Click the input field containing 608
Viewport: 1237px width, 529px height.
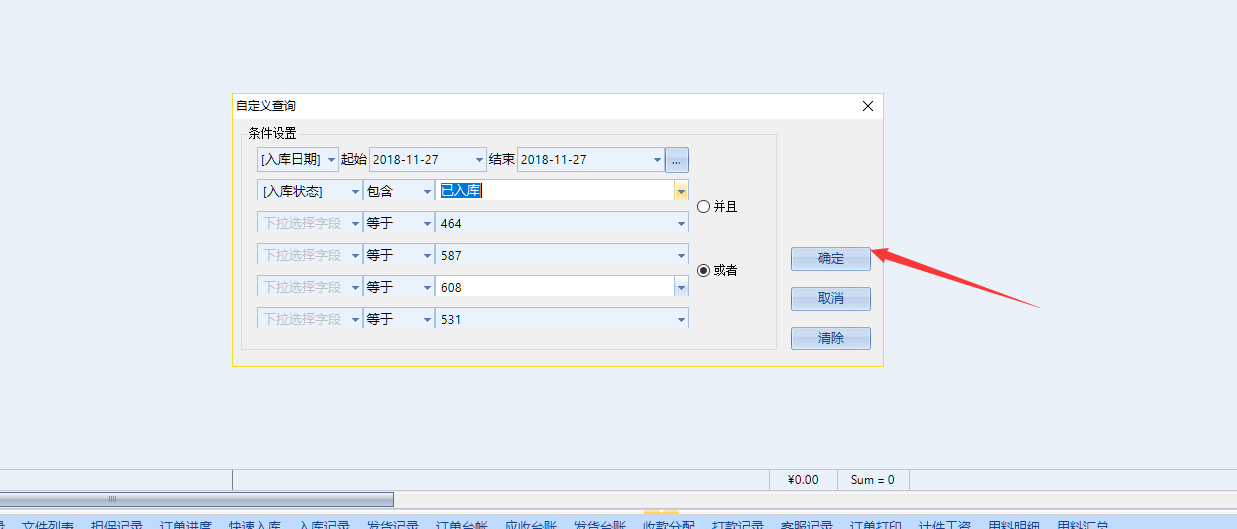click(555, 288)
